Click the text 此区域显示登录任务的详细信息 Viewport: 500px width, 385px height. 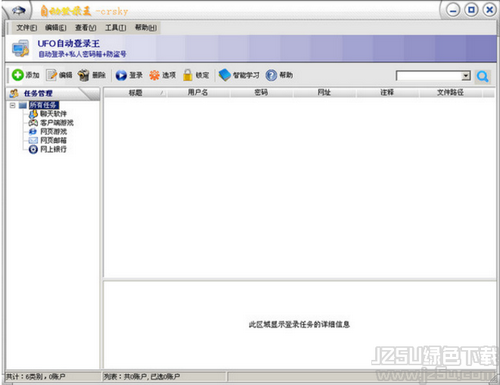(299, 324)
